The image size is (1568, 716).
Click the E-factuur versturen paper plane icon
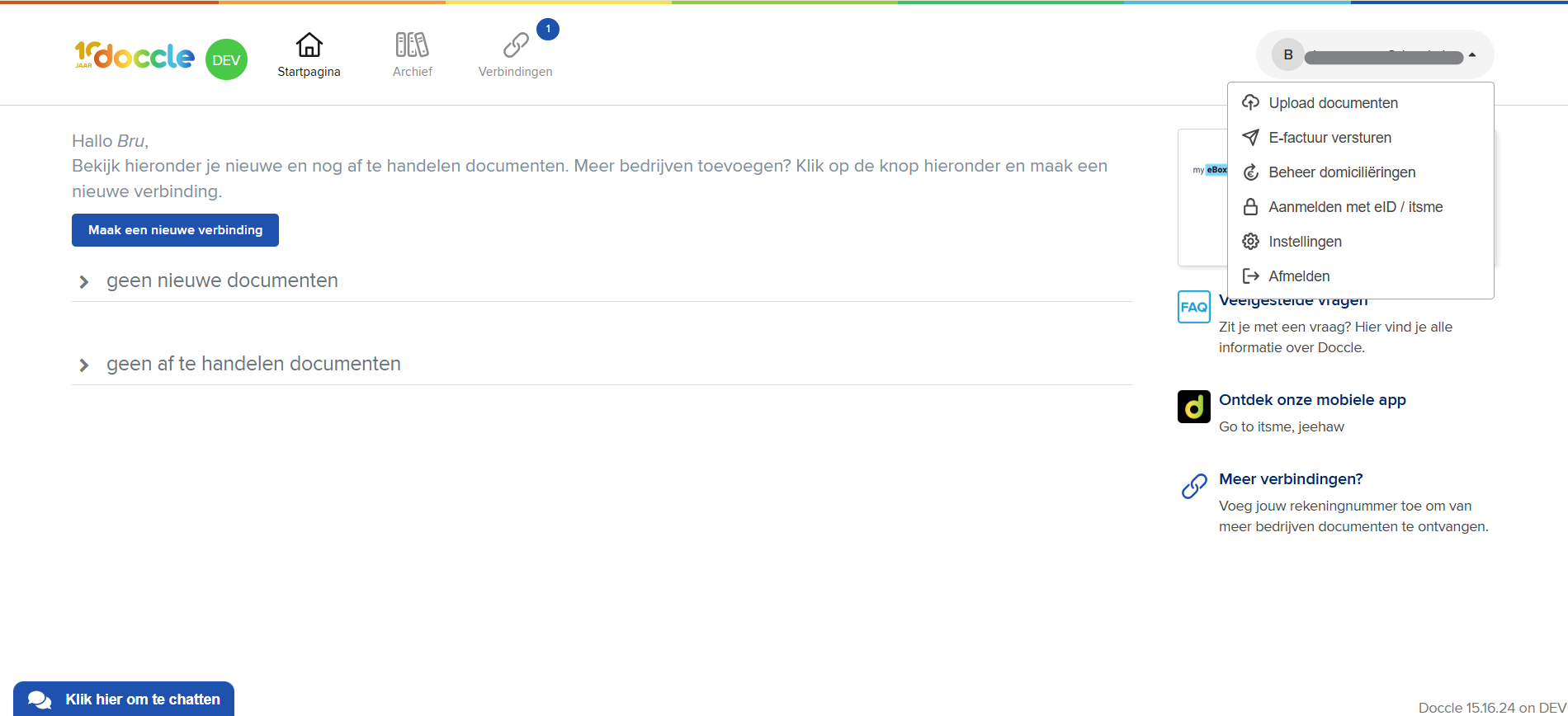point(1251,137)
